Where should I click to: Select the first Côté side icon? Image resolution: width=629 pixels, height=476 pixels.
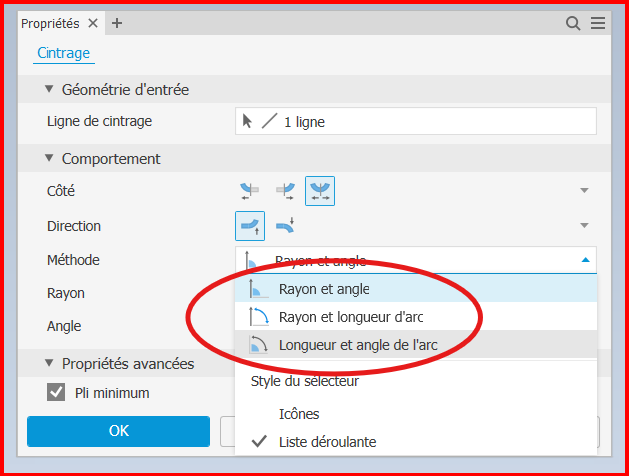click(x=250, y=191)
